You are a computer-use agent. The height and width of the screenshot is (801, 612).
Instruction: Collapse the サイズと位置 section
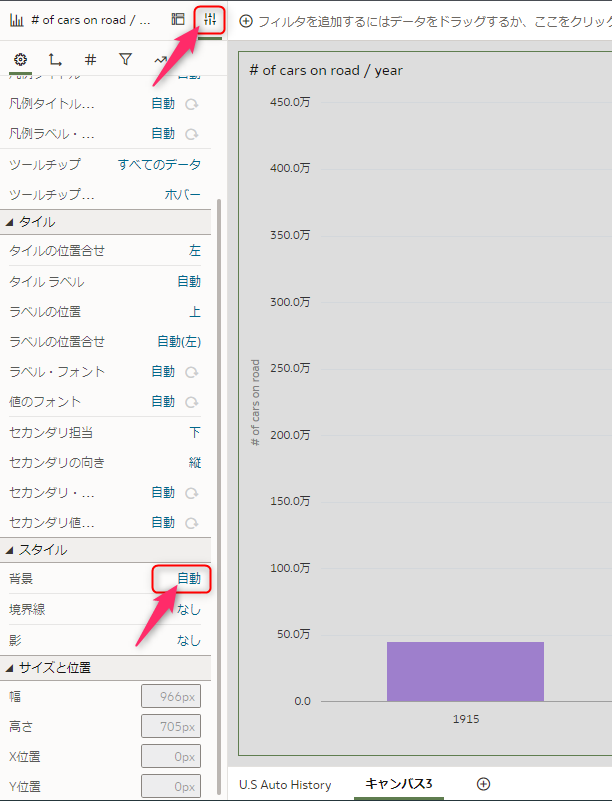click(x=9, y=668)
